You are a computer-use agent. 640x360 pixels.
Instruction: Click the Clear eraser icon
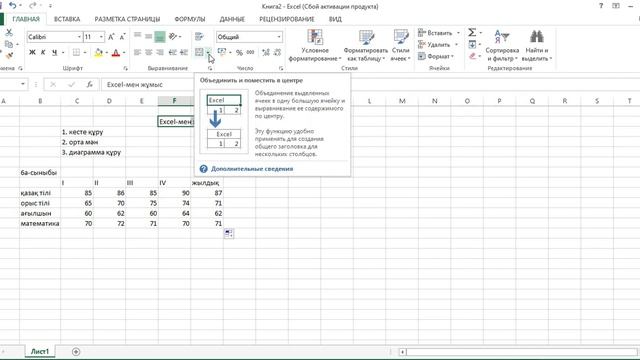point(472,56)
